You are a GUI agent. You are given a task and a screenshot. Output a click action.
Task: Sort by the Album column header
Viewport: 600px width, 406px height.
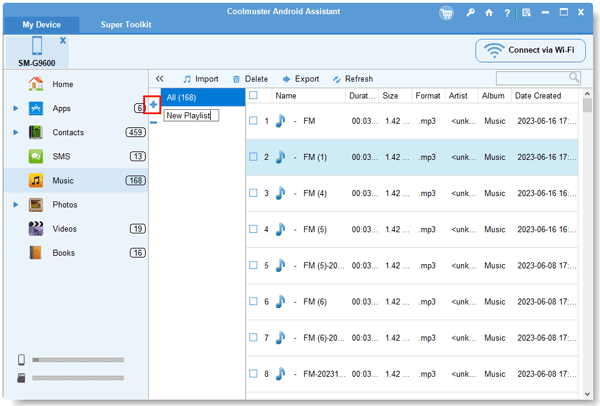pos(494,96)
